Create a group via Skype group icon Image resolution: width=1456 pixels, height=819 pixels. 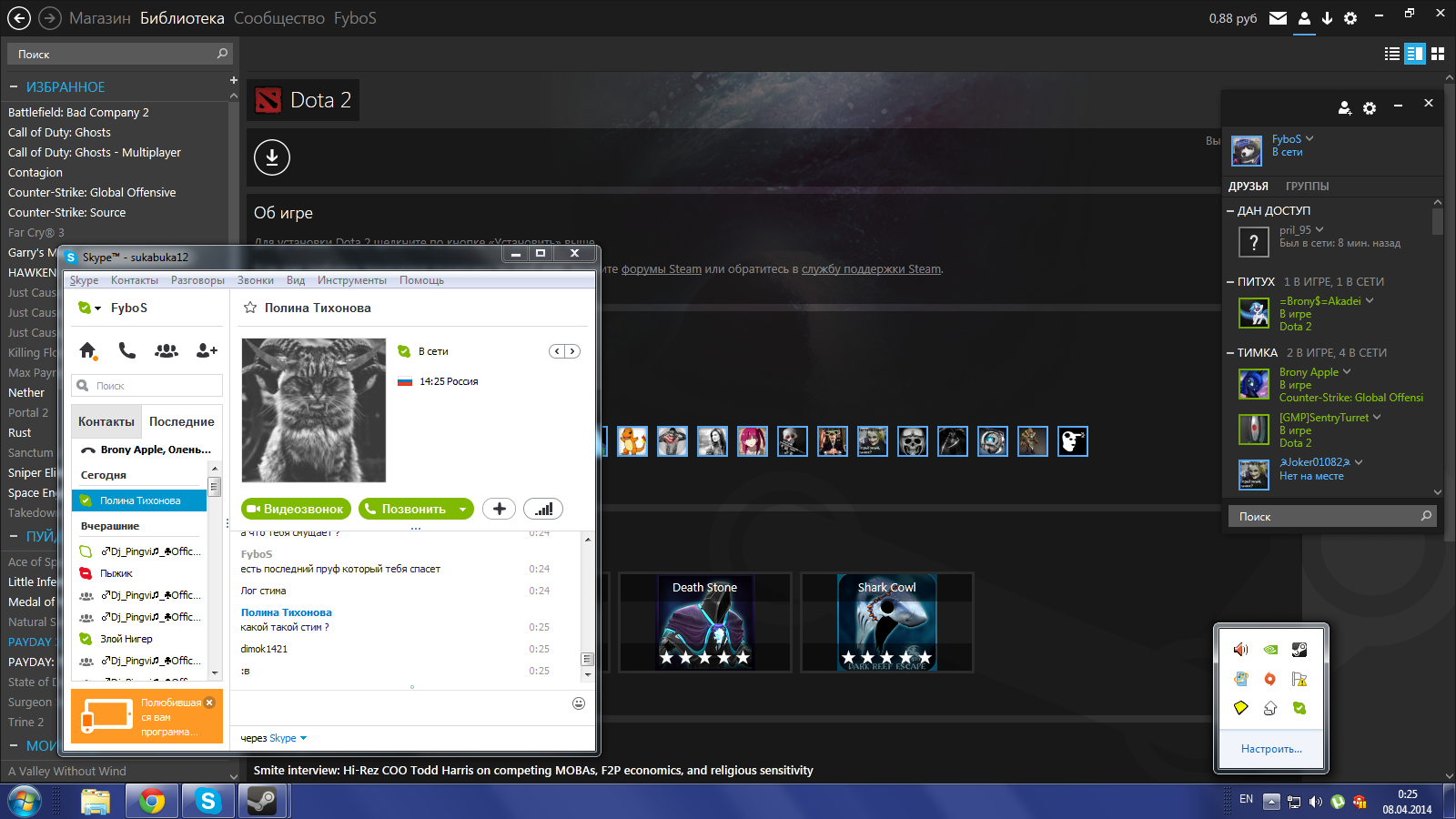point(167,350)
